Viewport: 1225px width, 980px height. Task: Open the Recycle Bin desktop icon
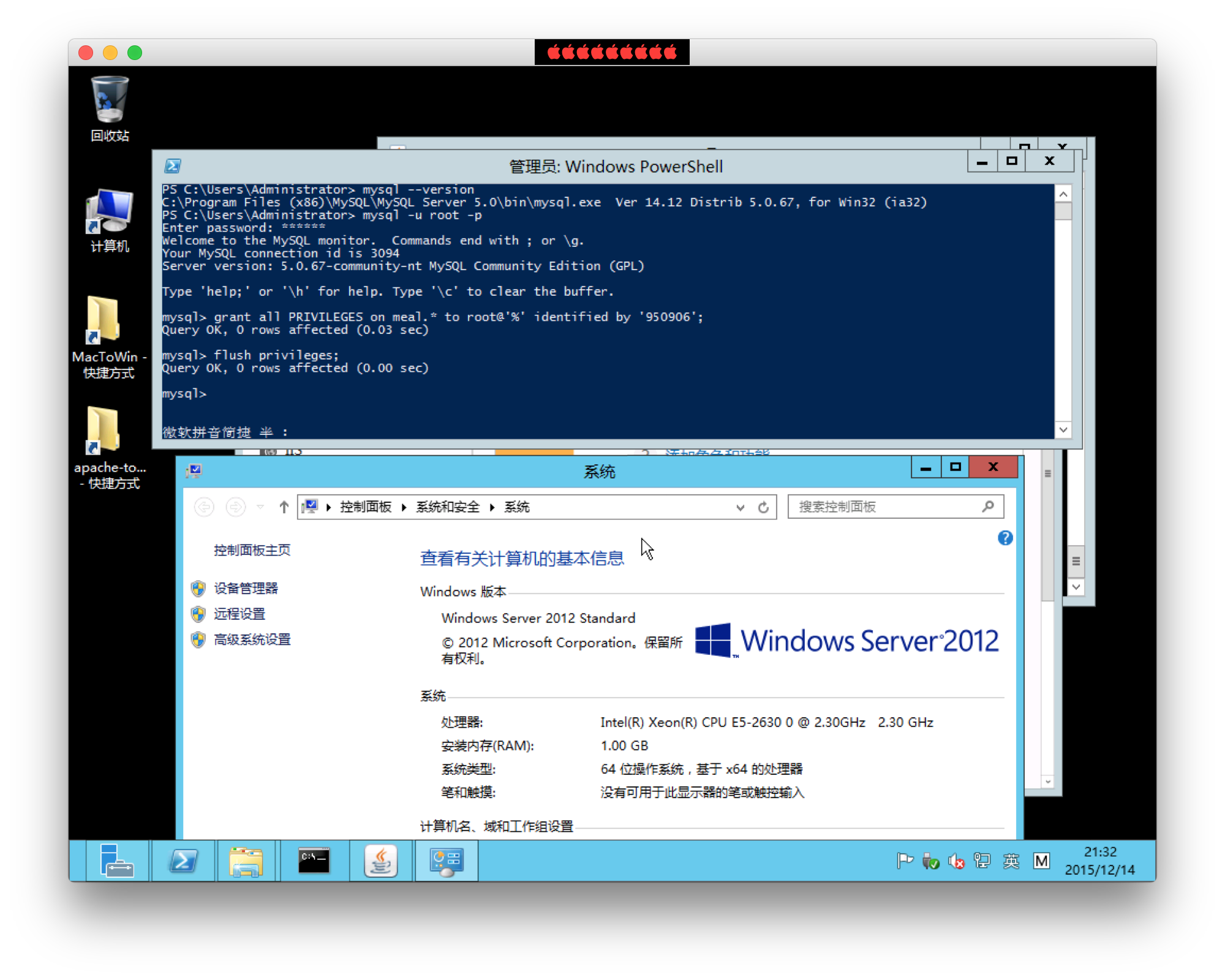pyautogui.click(x=110, y=108)
